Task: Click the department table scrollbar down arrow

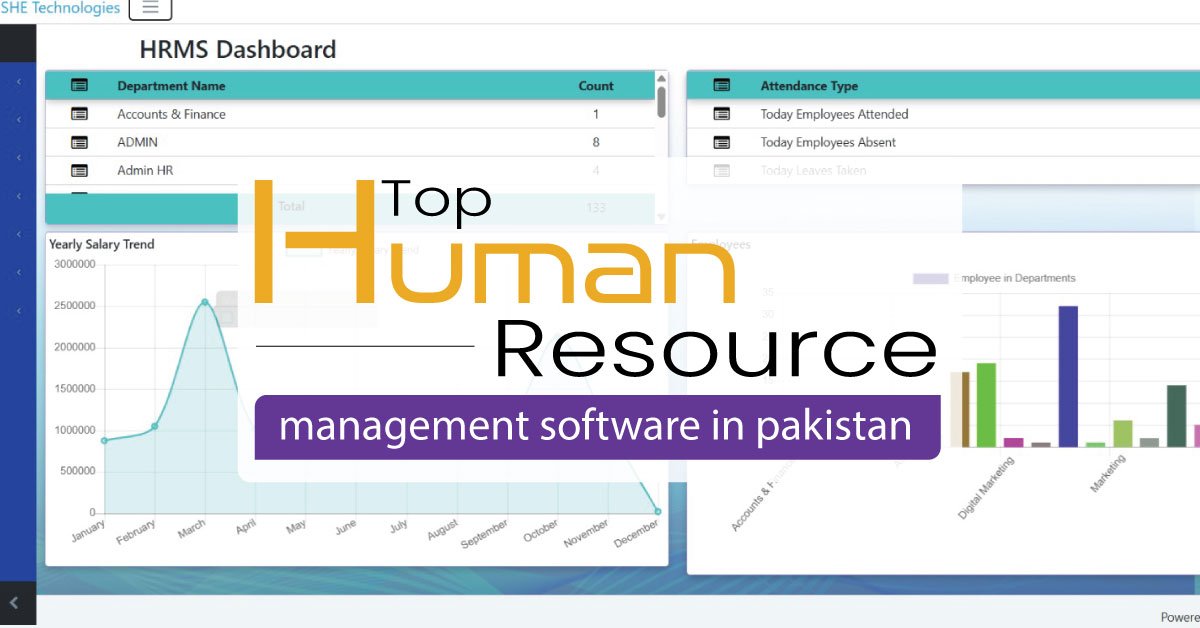Action: click(661, 216)
